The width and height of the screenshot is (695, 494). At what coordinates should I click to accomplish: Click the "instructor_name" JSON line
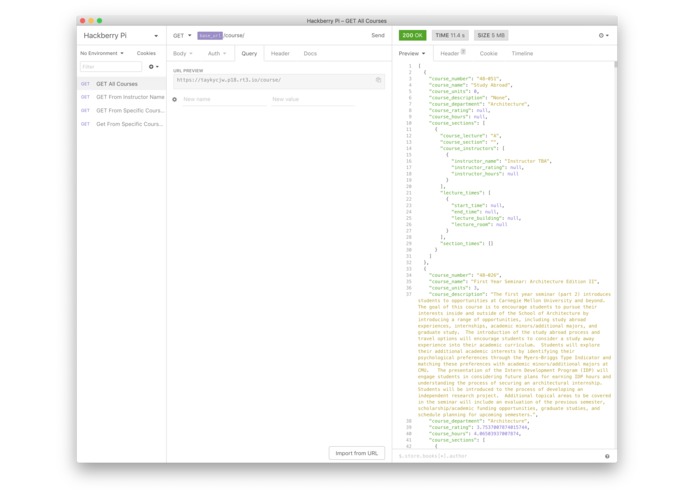pyautogui.click(x=501, y=161)
